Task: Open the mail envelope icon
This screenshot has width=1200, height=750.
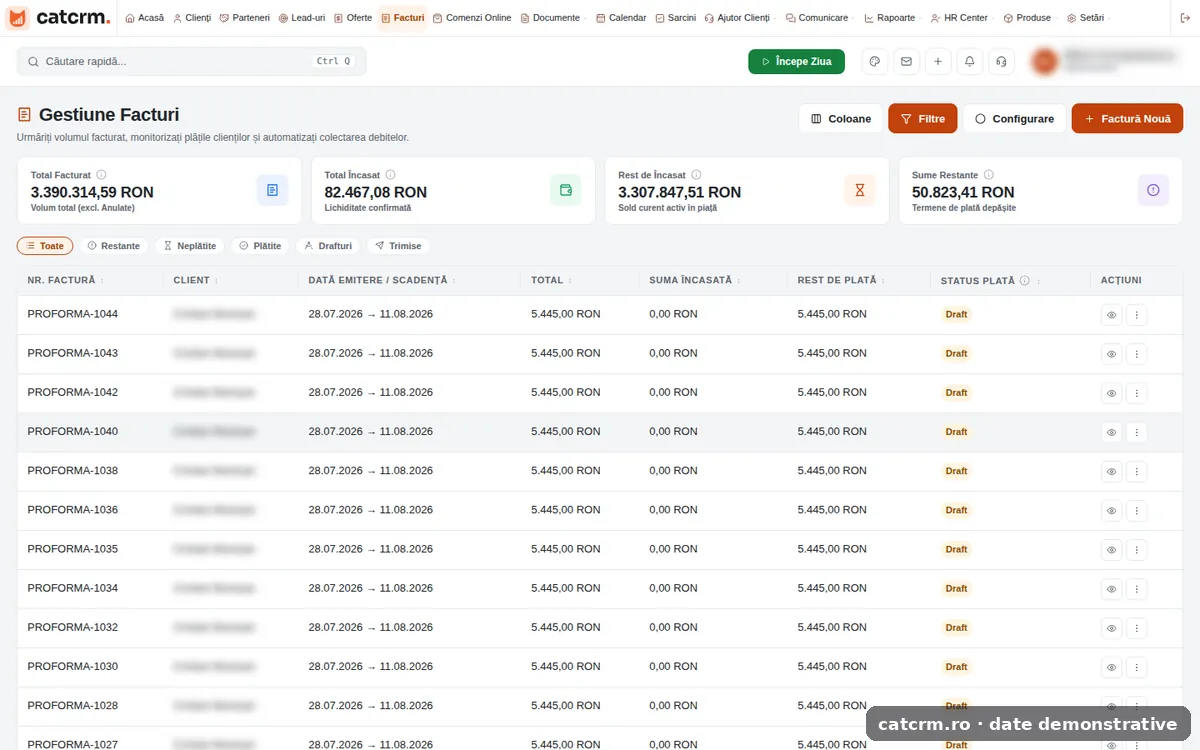Action: (906, 62)
